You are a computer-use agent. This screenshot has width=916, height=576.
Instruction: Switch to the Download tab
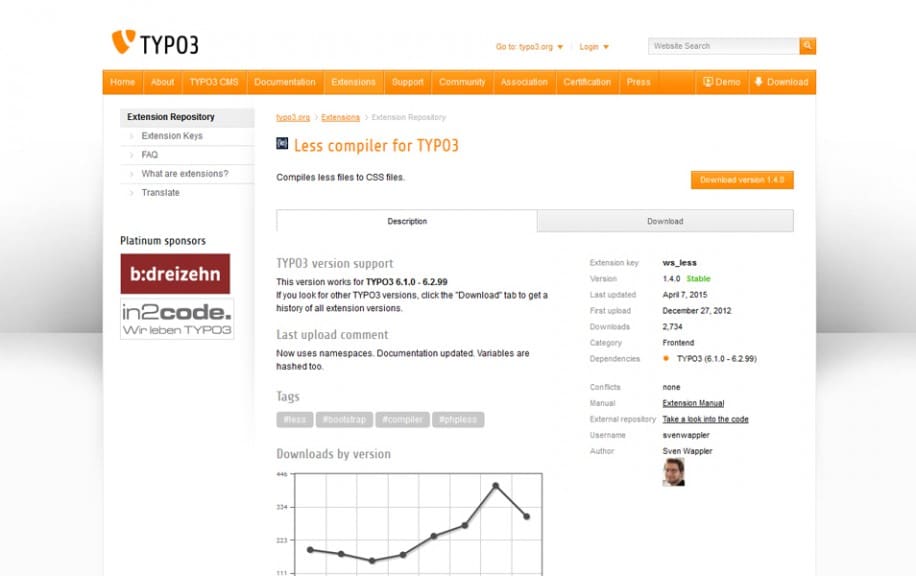[665, 221]
